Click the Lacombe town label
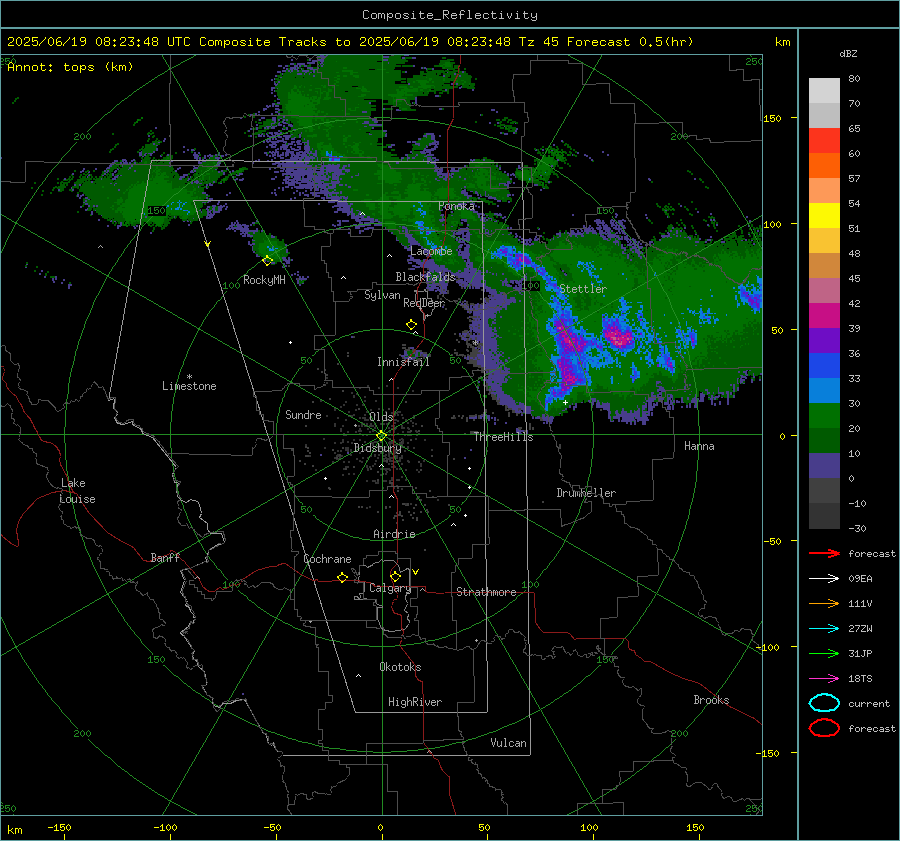The height and width of the screenshot is (841, 900). coord(431,251)
